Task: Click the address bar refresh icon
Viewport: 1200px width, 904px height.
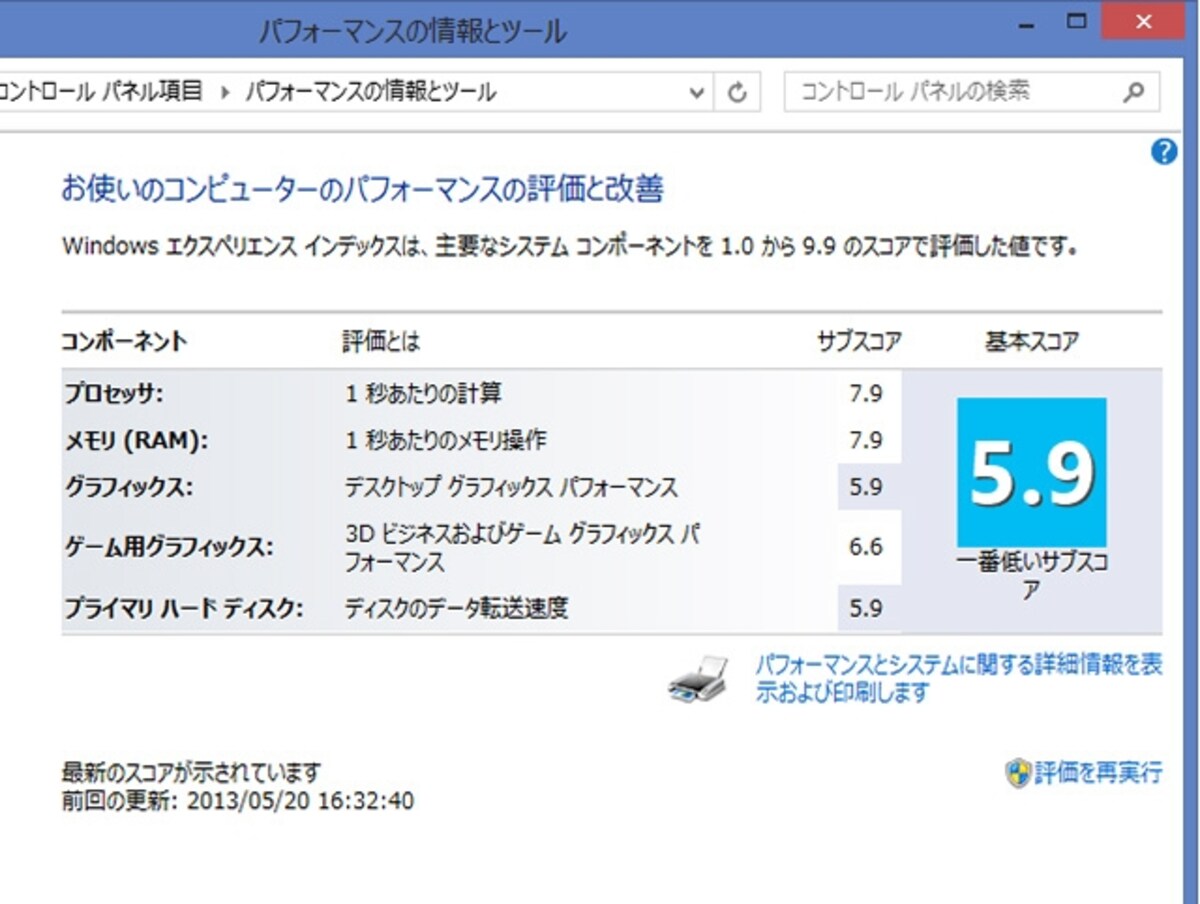Action: (x=737, y=93)
